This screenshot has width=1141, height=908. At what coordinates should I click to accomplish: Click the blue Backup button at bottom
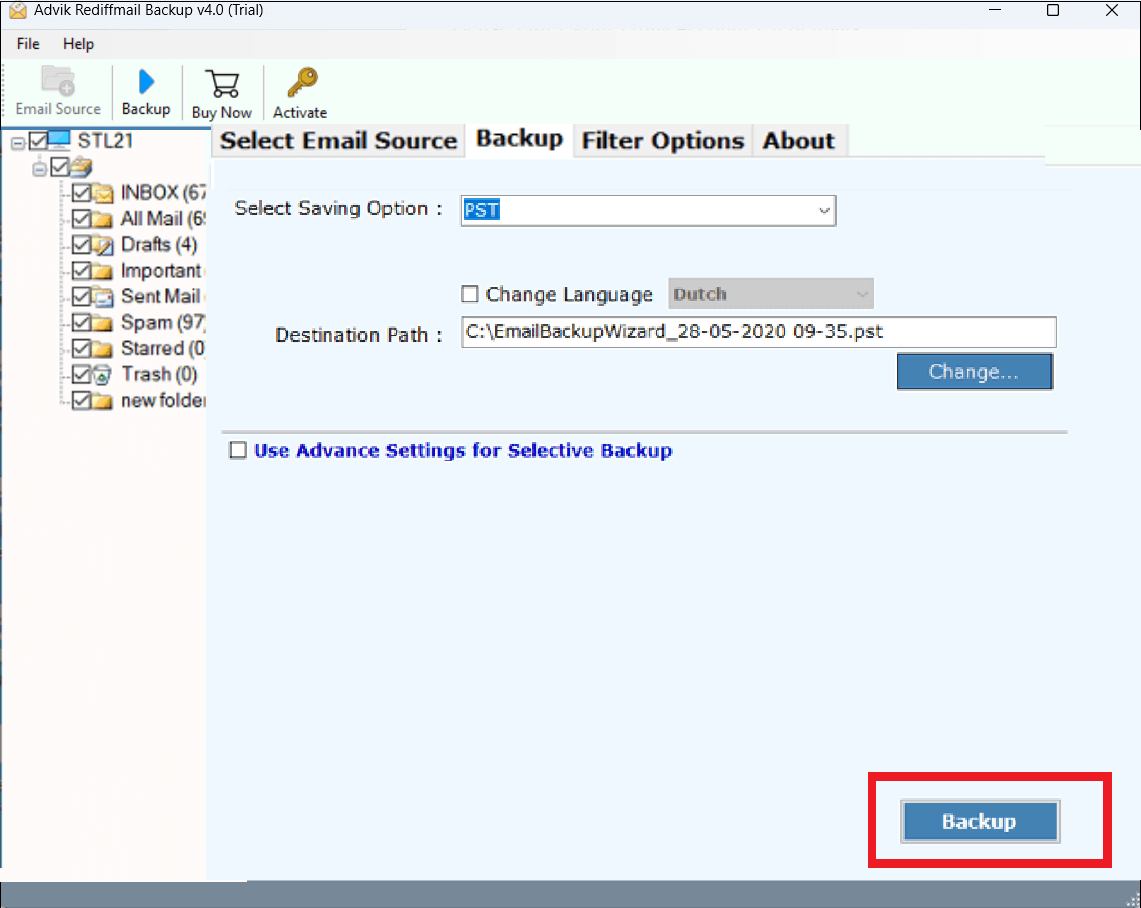979,821
